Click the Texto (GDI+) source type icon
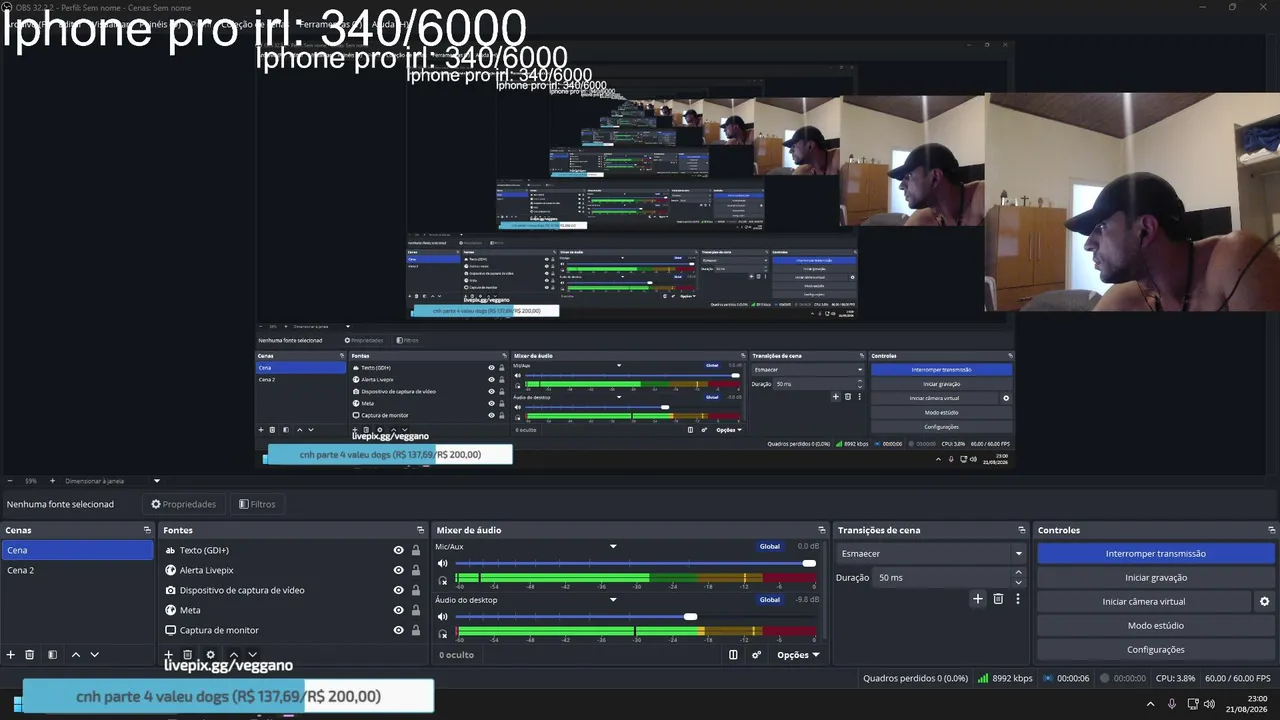This screenshot has height=720, width=1280. point(170,550)
